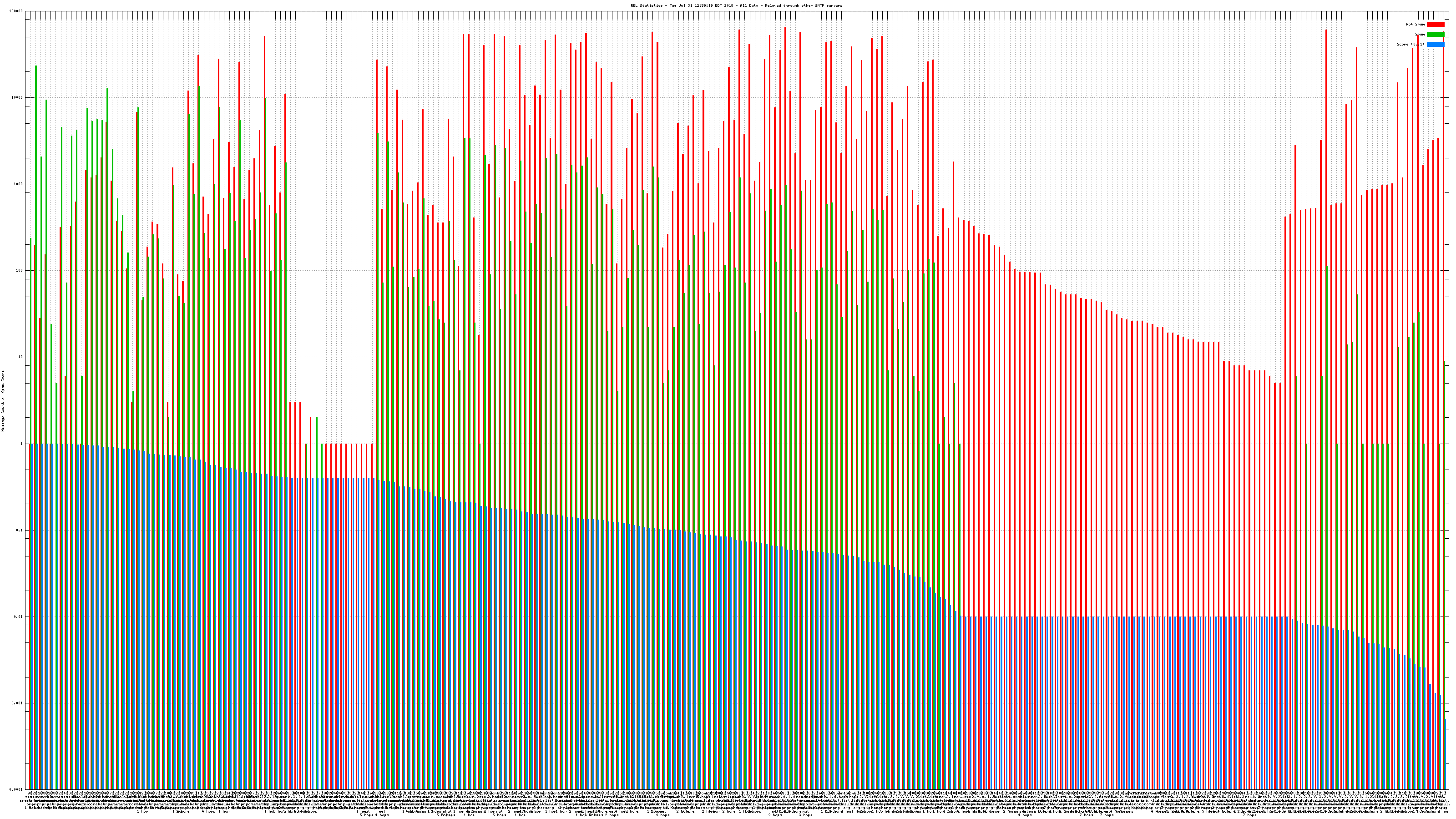1456x819 pixels.
Task: Click the 100000 y-axis tick label
Action: tap(16, 11)
